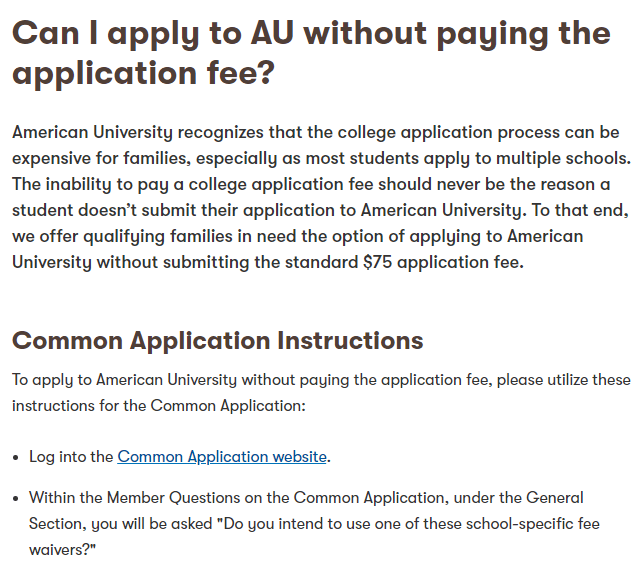Click the main heading about applying to AU
The height and width of the screenshot is (581, 641).
click(x=310, y=53)
